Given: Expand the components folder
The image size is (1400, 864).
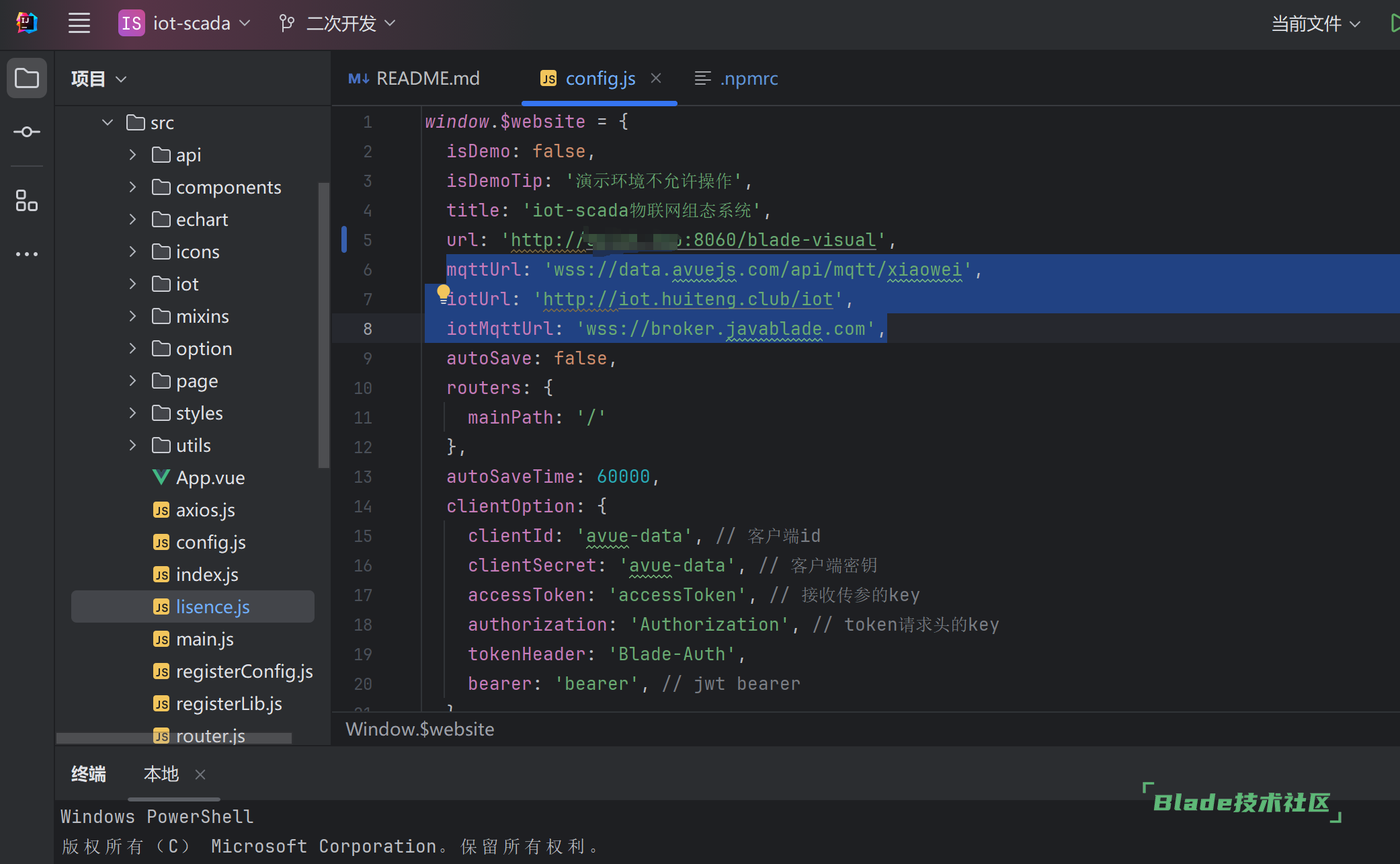Looking at the screenshot, I should 132,187.
